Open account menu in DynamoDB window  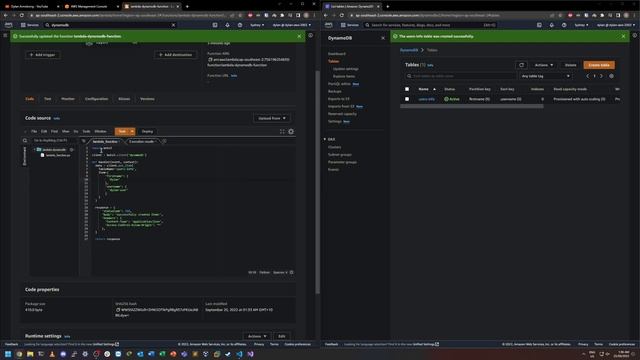(x=616, y=25)
